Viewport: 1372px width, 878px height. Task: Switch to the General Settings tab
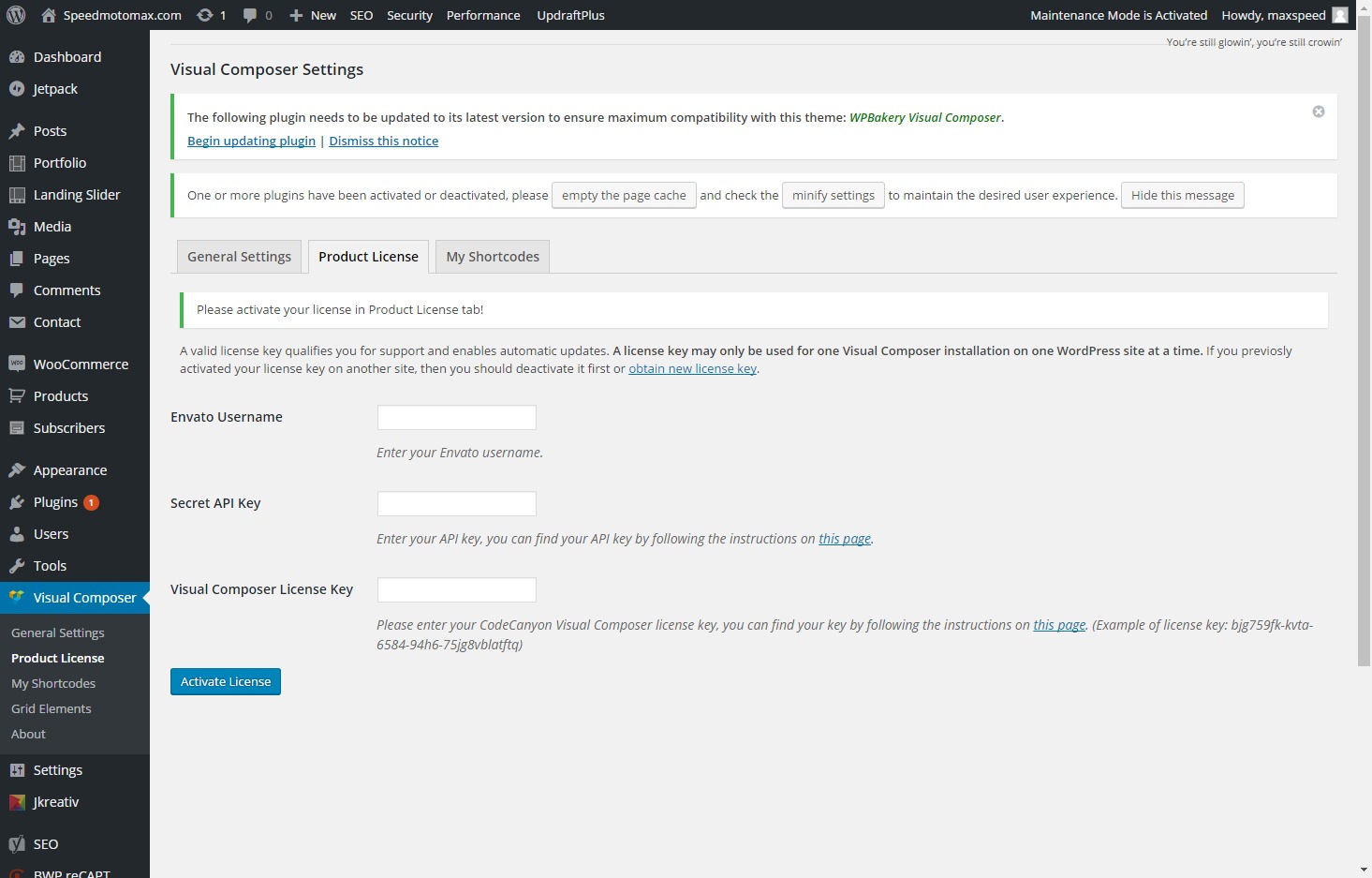pyautogui.click(x=239, y=257)
